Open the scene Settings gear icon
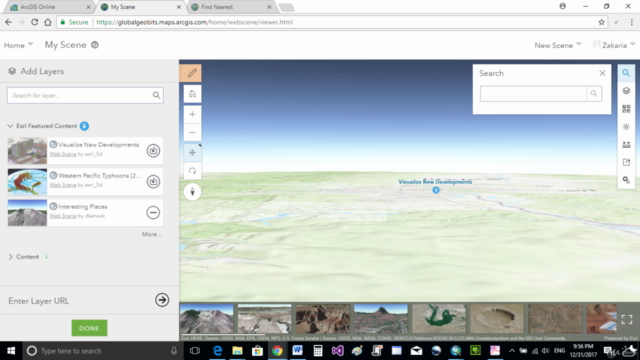 click(x=626, y=180)
